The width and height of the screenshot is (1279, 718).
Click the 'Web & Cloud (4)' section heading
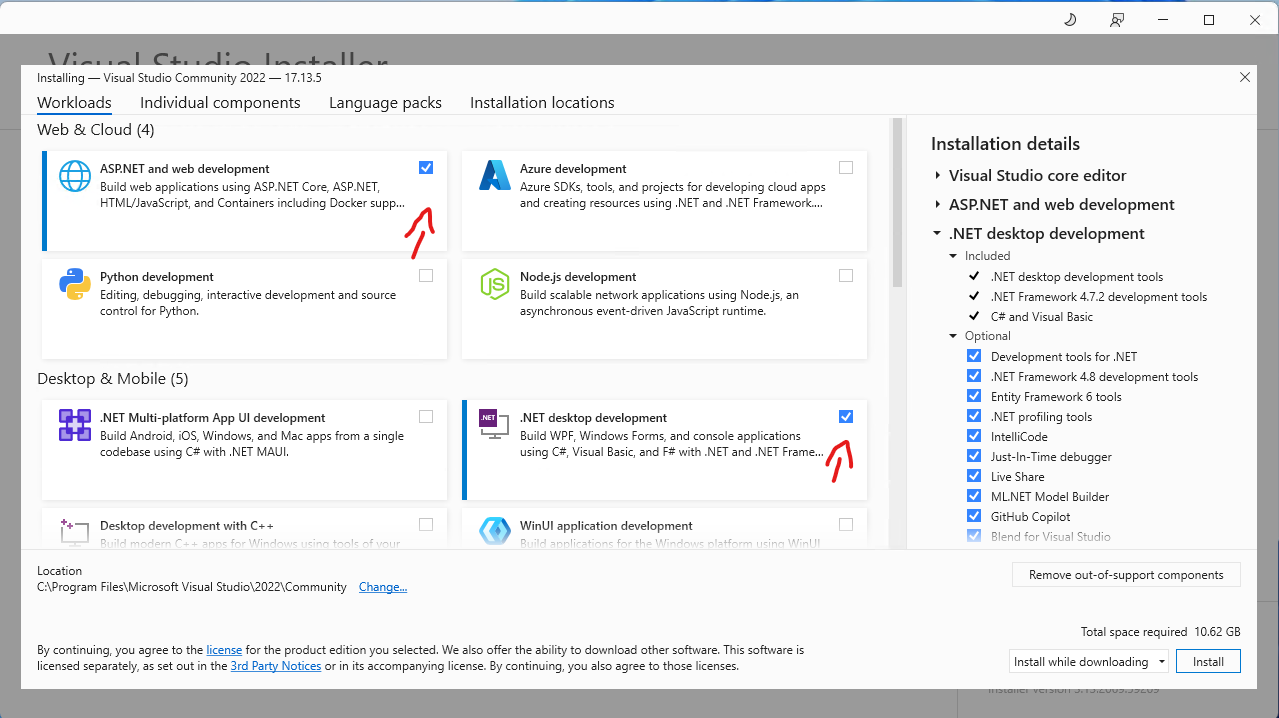click(96, 130)
